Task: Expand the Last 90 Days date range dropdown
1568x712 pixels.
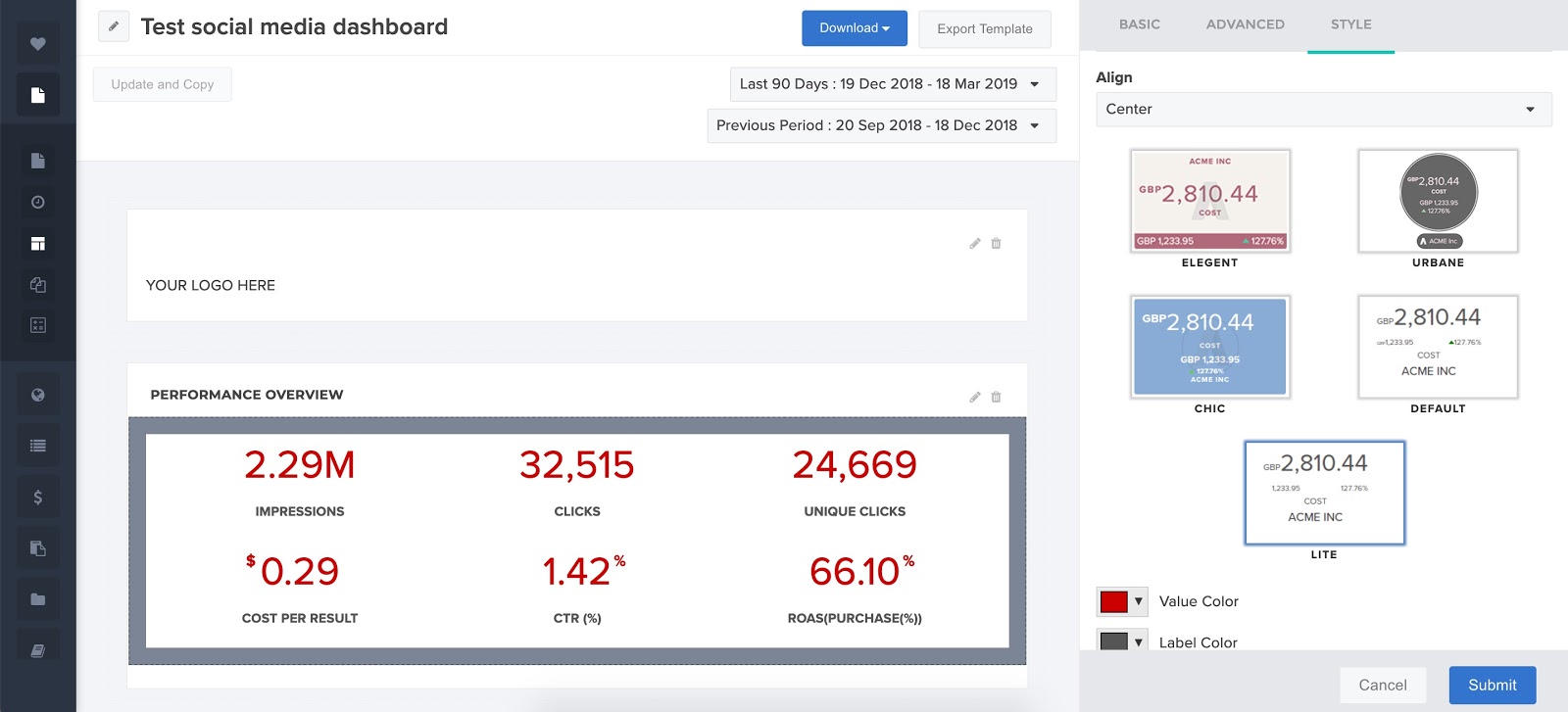Action: pos(892,84)
